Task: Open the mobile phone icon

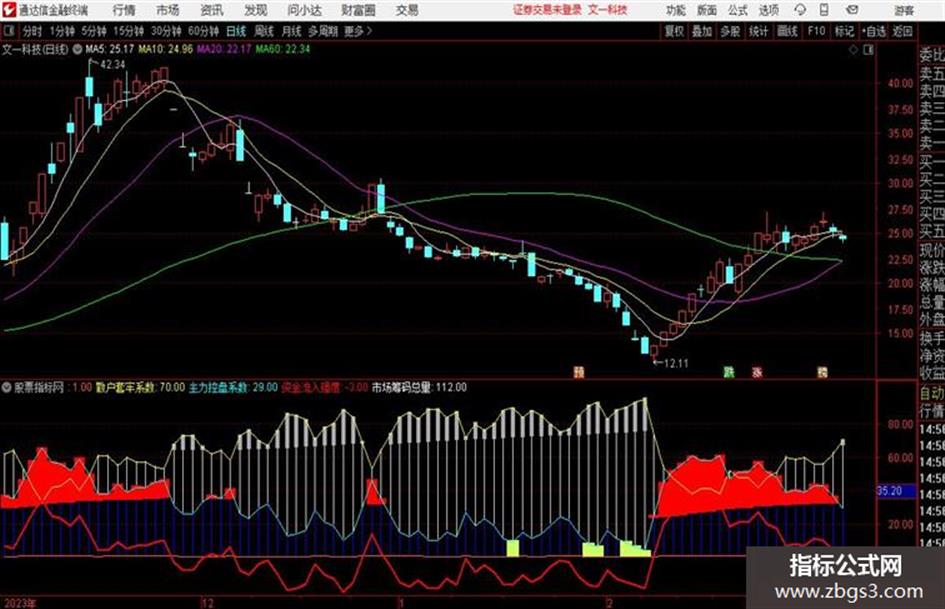Action: (x=824, y=10)
